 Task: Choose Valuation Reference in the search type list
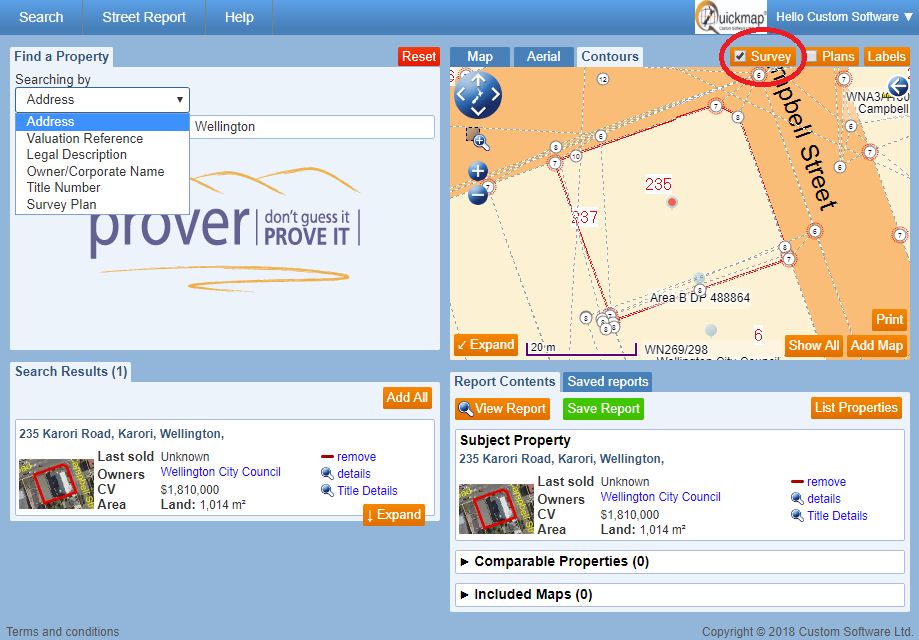pyautogui.click(x=103, y=138)
